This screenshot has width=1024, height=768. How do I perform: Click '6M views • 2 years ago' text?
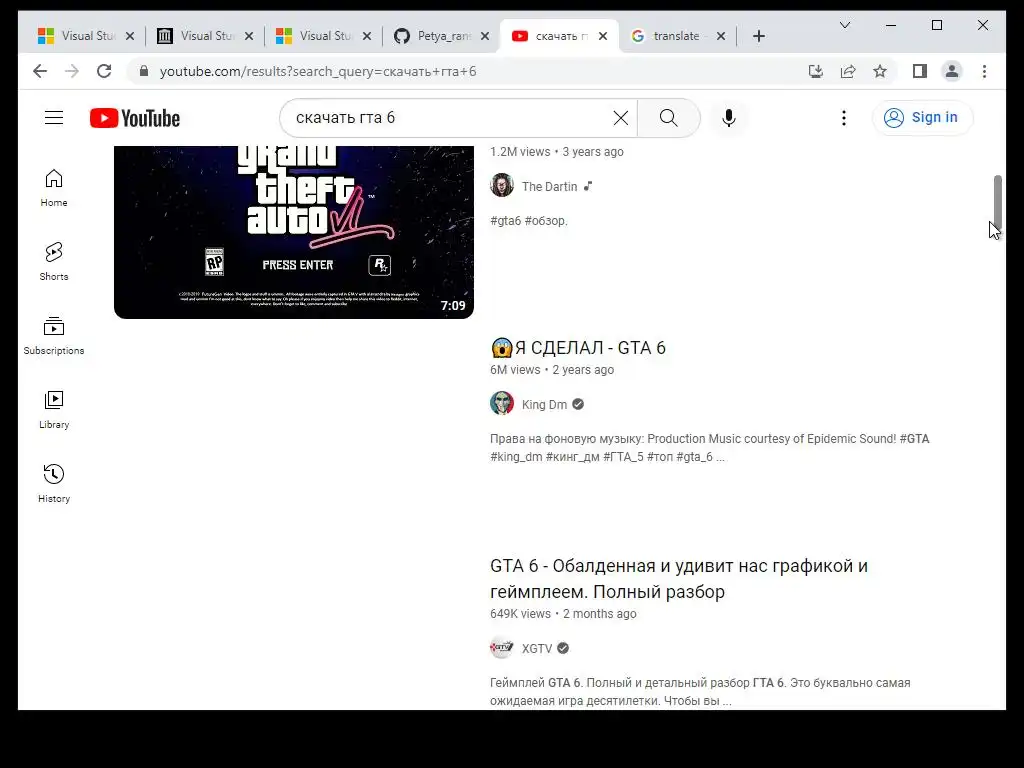tap(552, 370)
